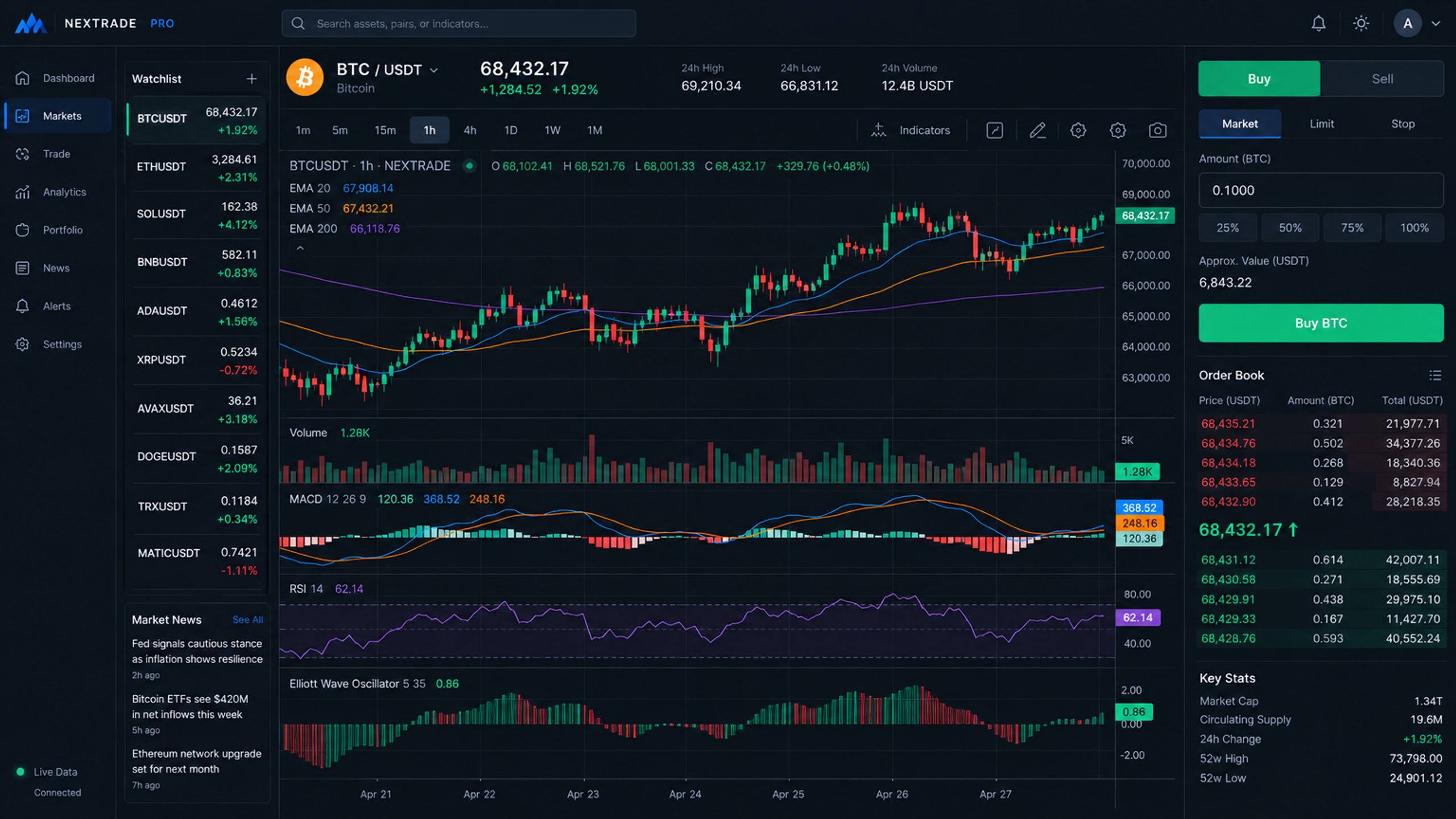Viewport: 1456px width, 819px height.
Task: Open the News section icon
Action: [x=22, y=268]
